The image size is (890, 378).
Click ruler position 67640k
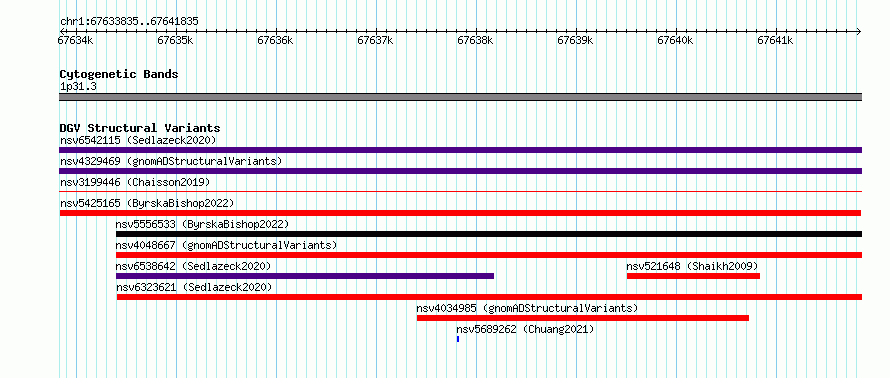point(675,40)
